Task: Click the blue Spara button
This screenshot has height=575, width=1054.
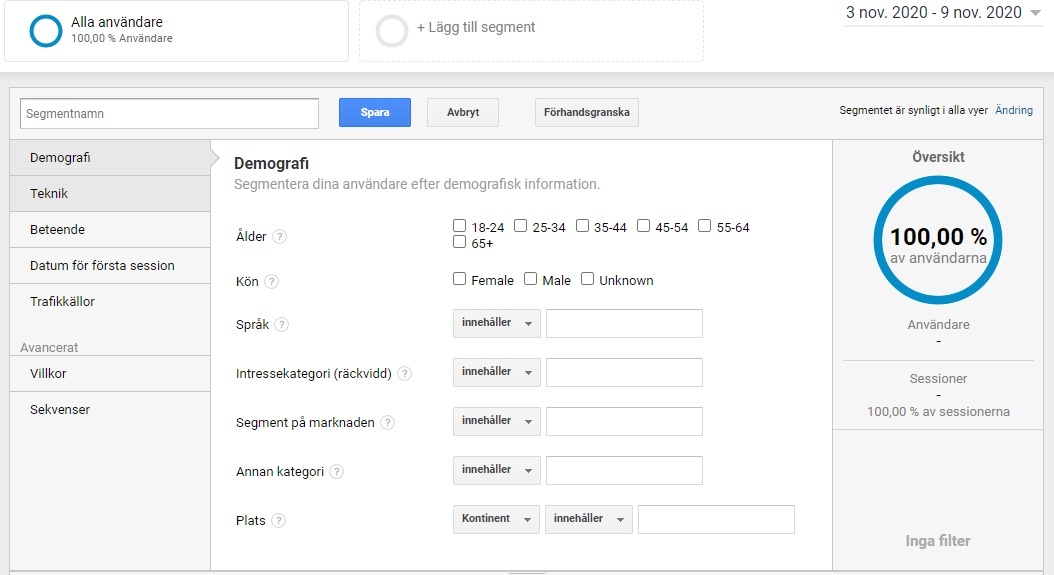Action: pyautogui.click(x=375, y=113)
